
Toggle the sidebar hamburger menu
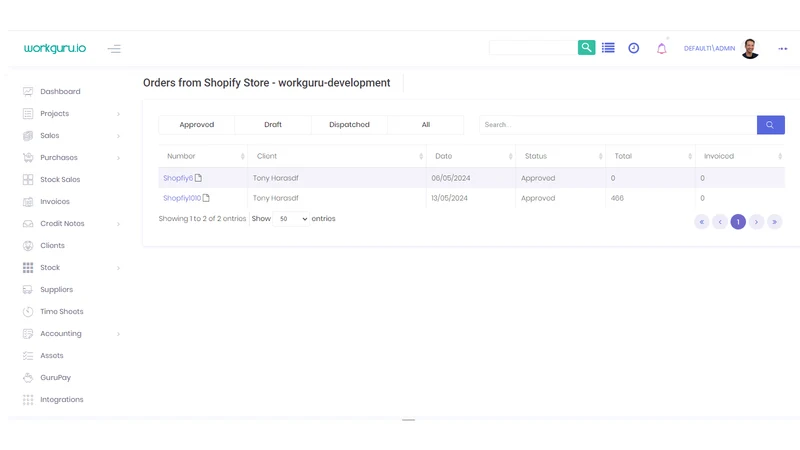(x=114, y=49)
